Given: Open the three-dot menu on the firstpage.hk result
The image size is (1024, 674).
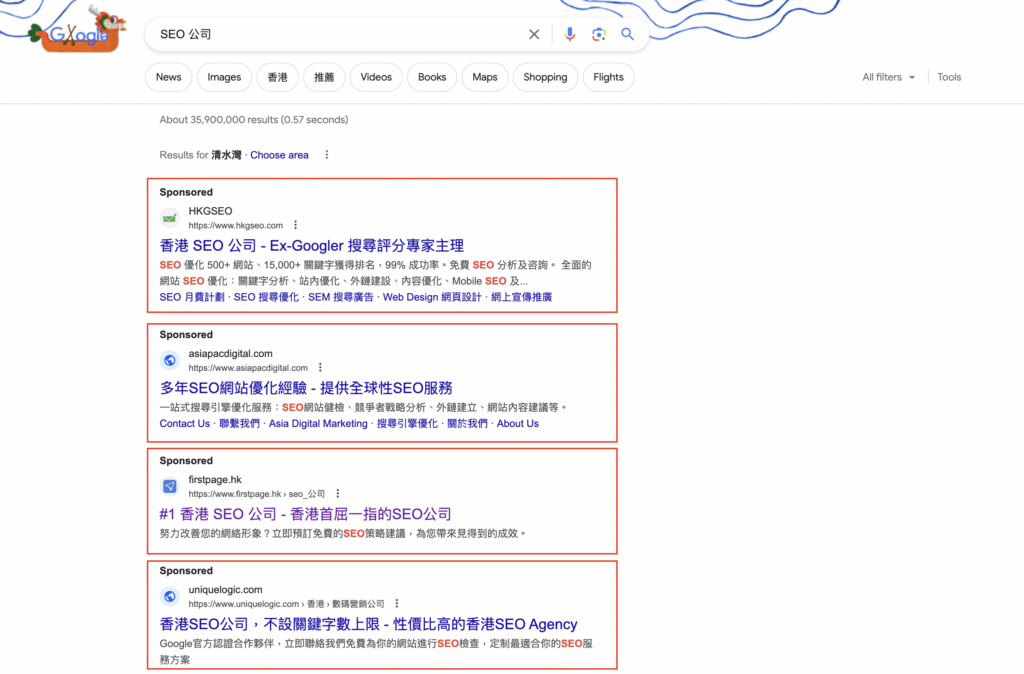Looking at the screenshot, I should point(337,493).
